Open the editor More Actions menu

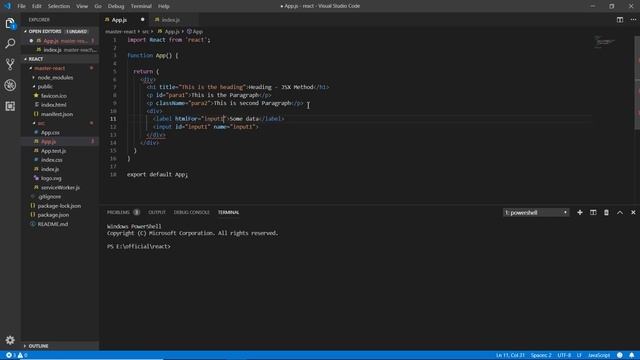(633, 20)
